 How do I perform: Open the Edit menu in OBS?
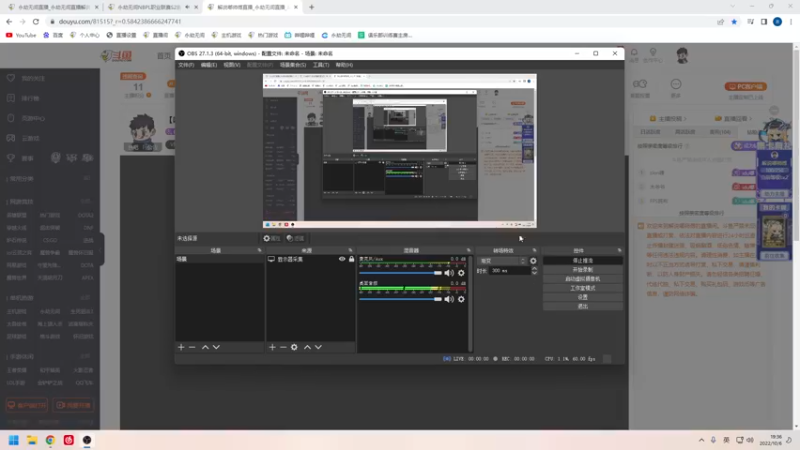[x=209, y=65]
